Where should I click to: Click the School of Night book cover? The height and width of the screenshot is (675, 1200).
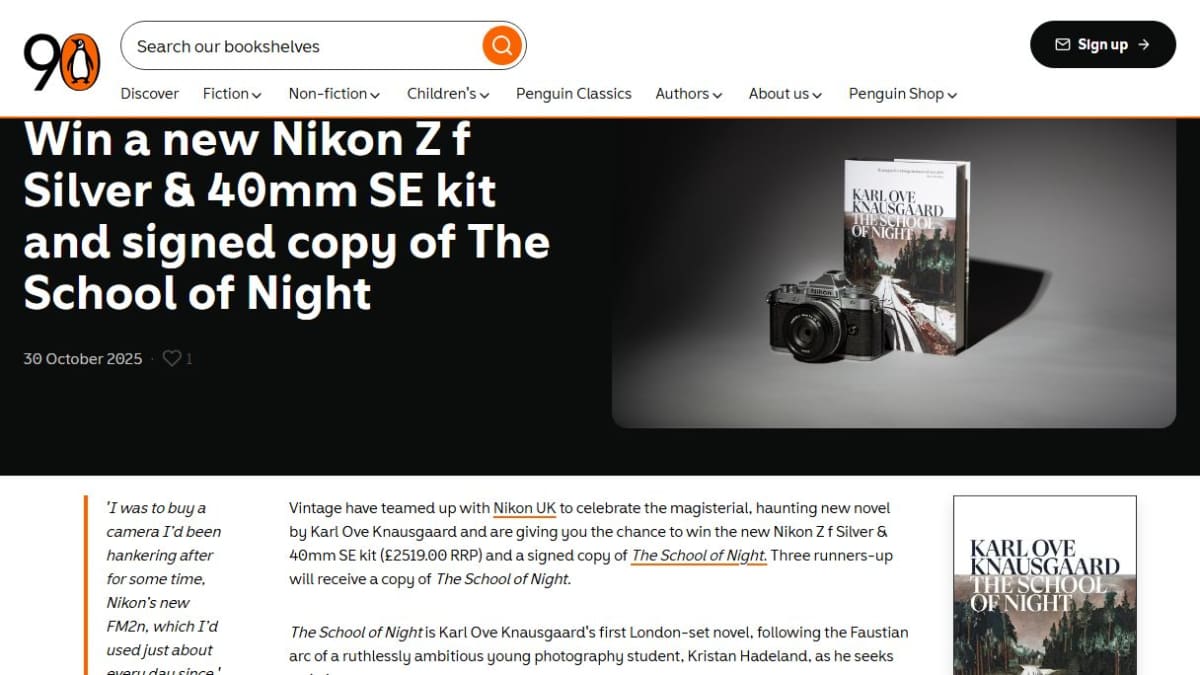[1045, 585]
